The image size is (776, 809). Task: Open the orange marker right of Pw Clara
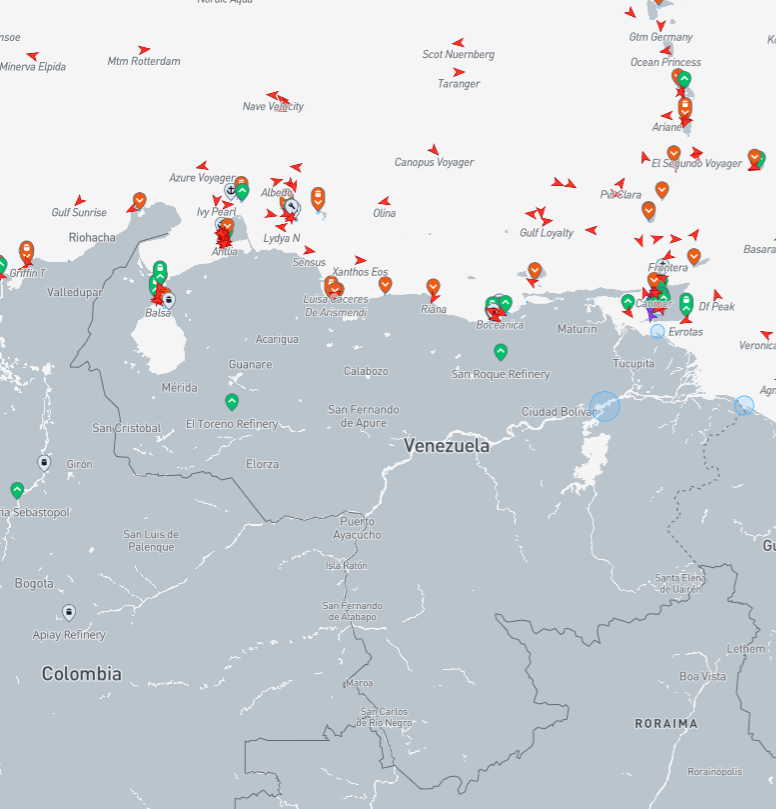click(662, 190)
